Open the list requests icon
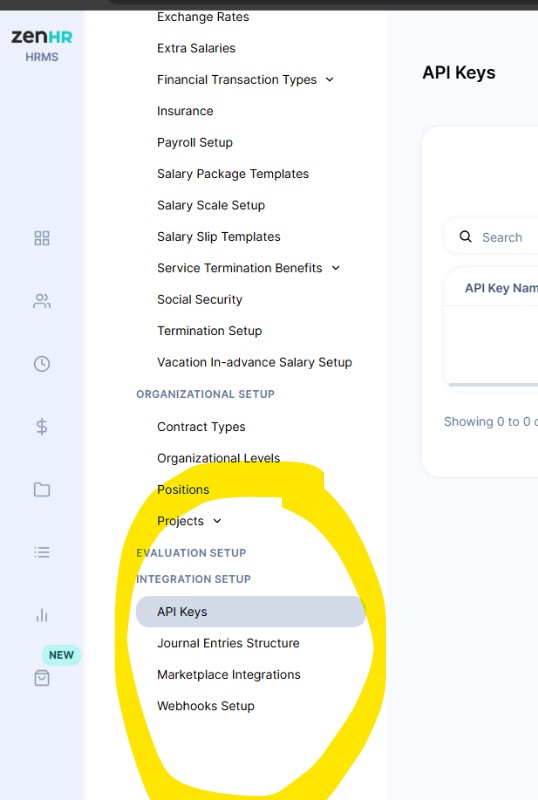The image size is (538, 800). (42, 552)
